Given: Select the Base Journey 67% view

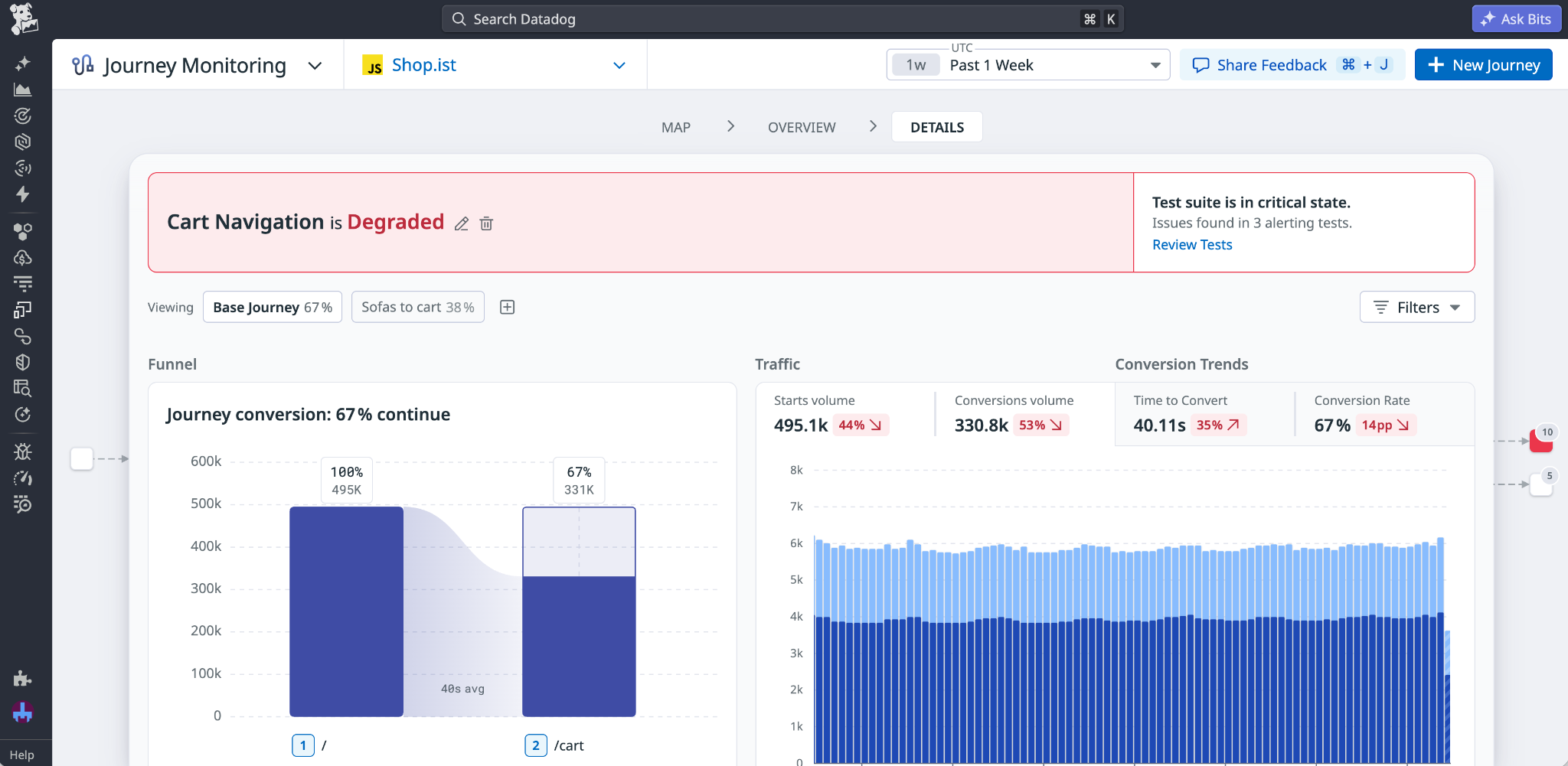Looking at the screenshot, I should point(273,307).
